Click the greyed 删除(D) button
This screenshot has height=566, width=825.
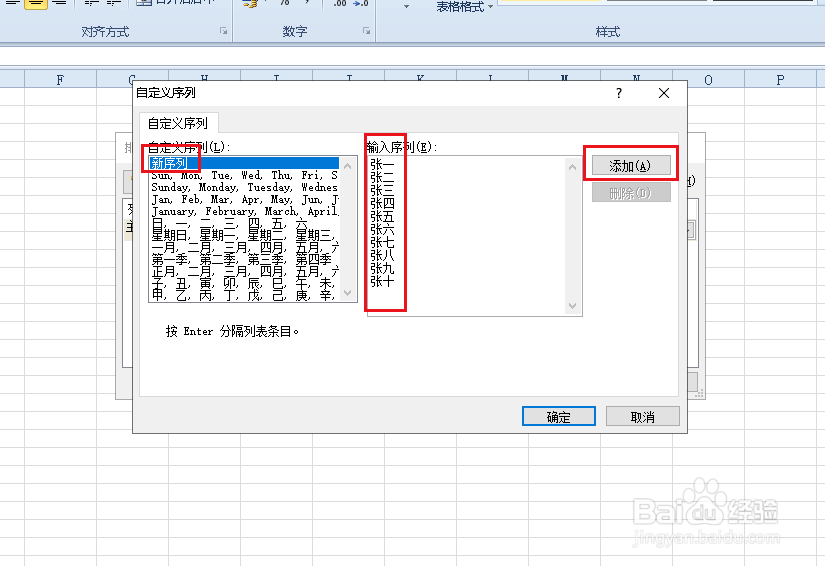click(x=631, y=193)
